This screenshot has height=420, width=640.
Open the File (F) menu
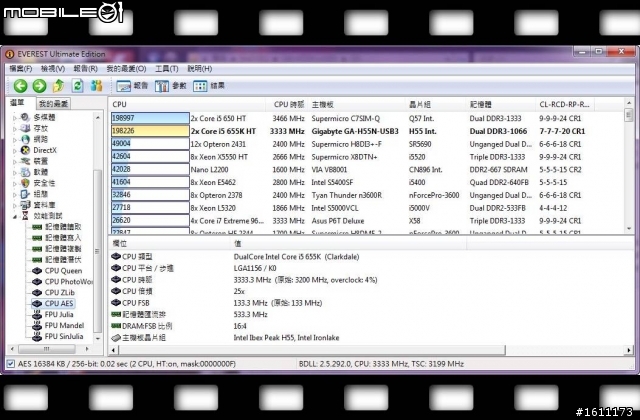tap(20, 69)
